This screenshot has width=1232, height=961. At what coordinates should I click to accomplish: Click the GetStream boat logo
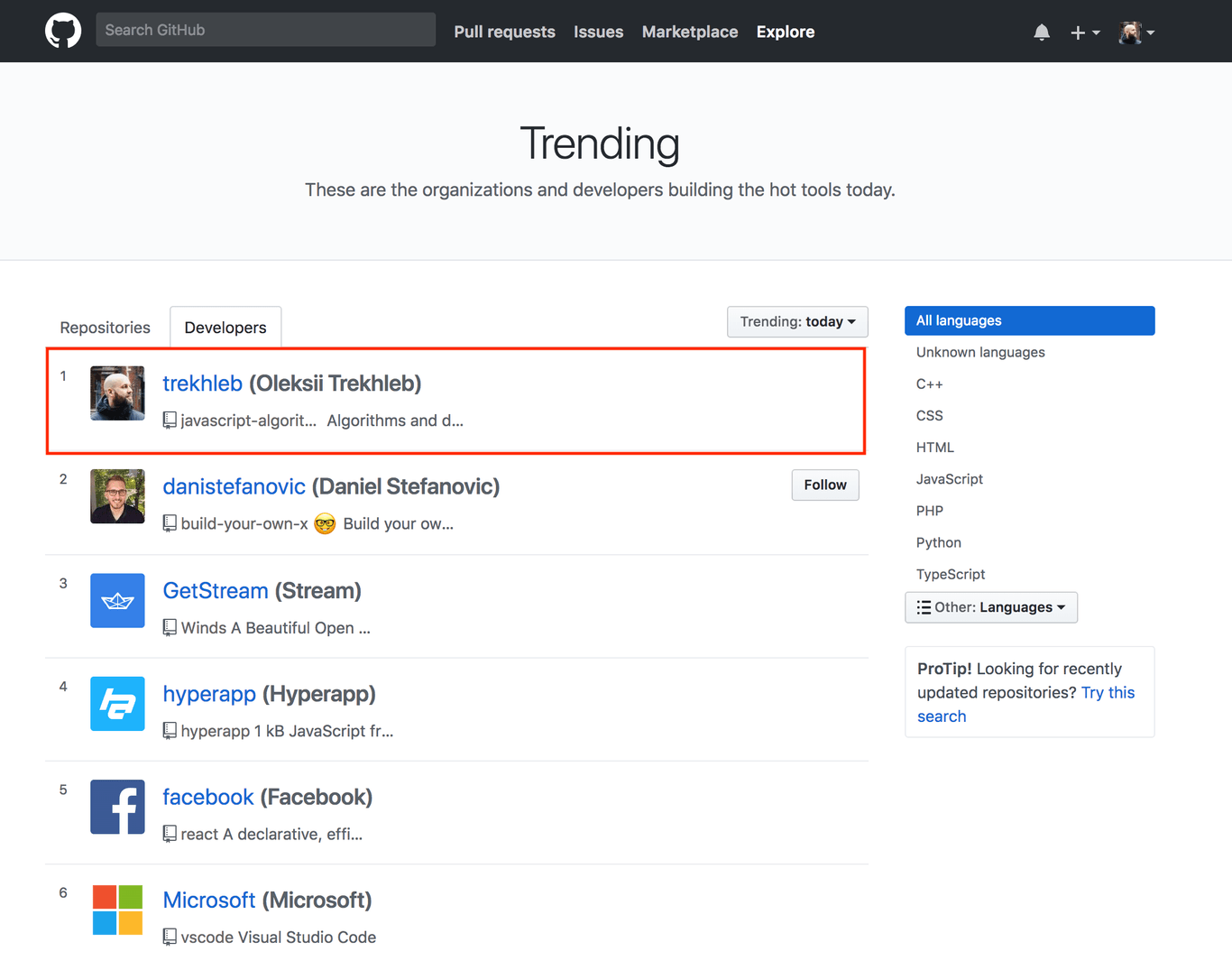pos(117,600)
